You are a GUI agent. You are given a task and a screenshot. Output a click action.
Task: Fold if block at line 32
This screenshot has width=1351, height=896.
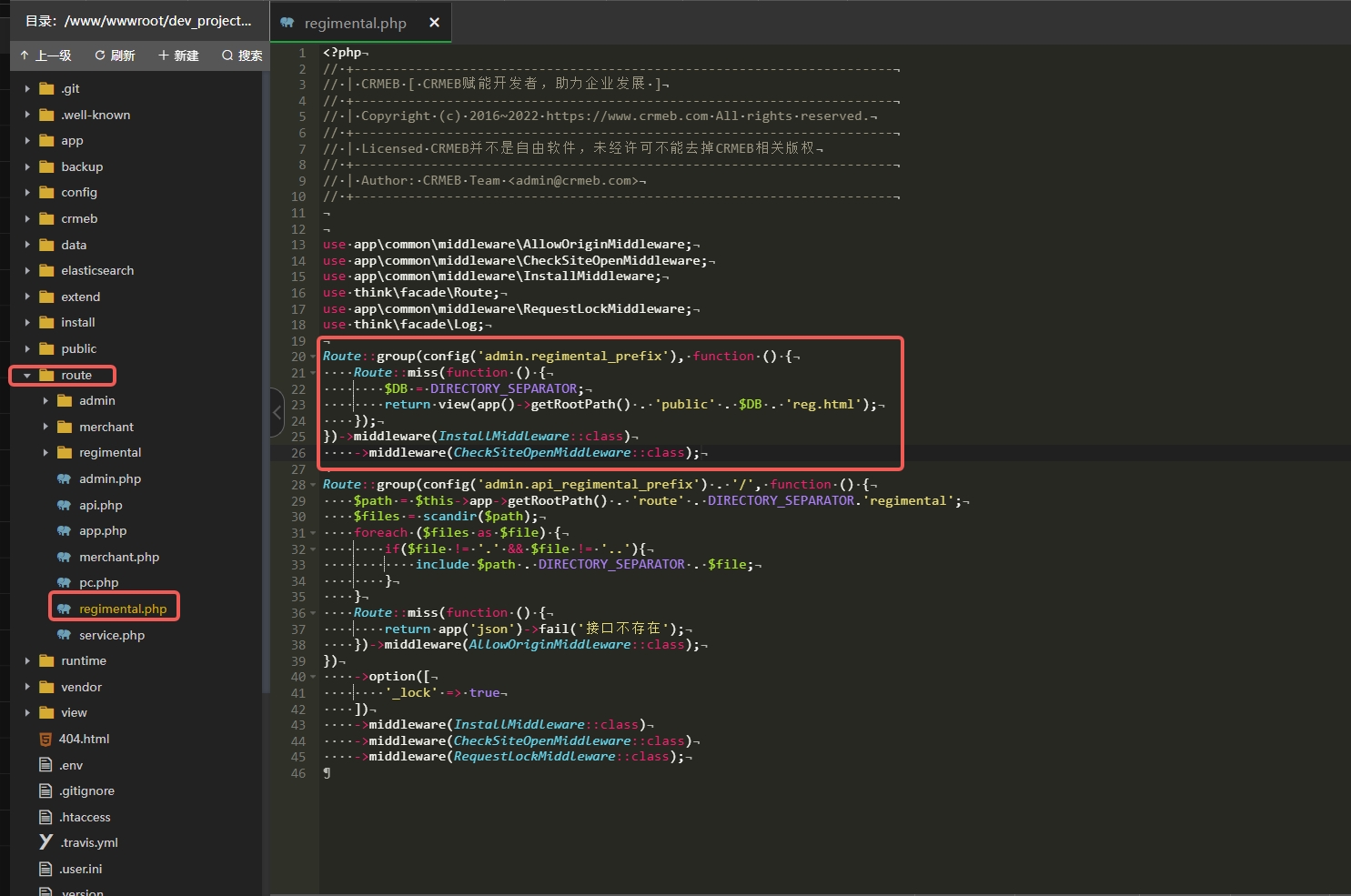point(313,549)
